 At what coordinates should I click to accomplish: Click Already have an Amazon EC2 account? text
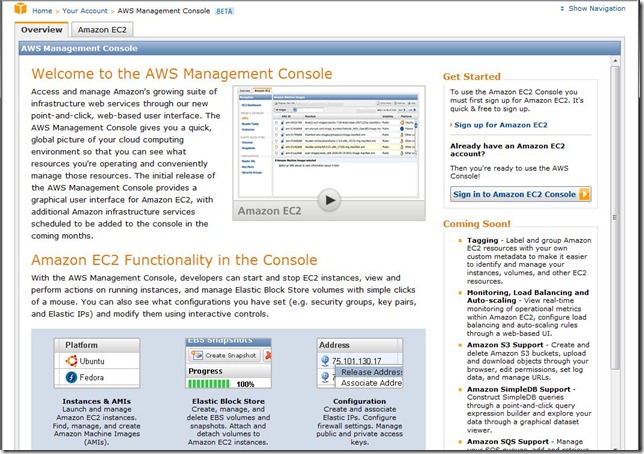click(507, 150)
